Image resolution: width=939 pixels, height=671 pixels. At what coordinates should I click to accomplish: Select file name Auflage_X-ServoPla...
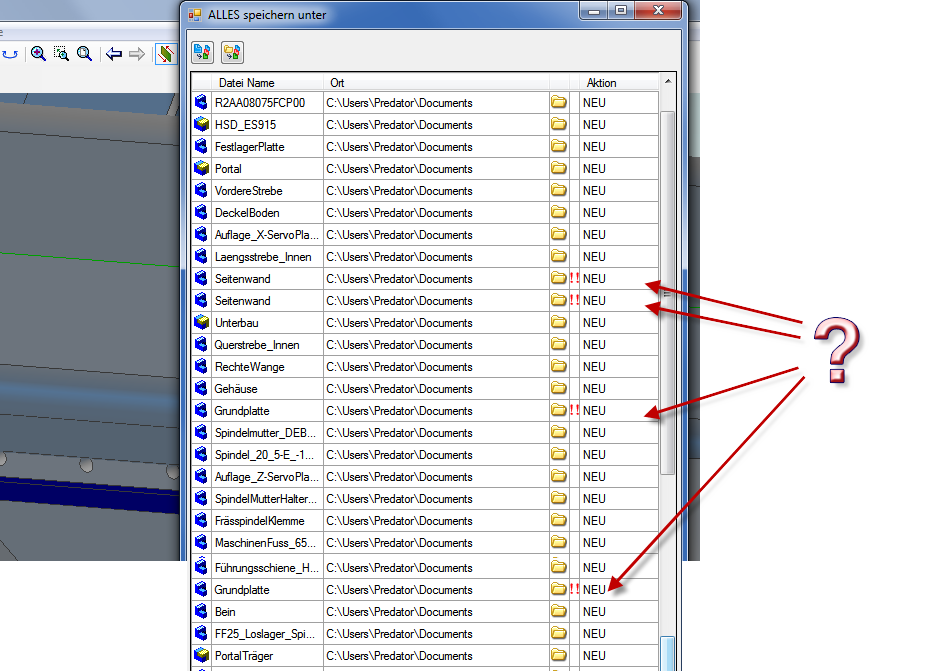(x=266, y=235)
